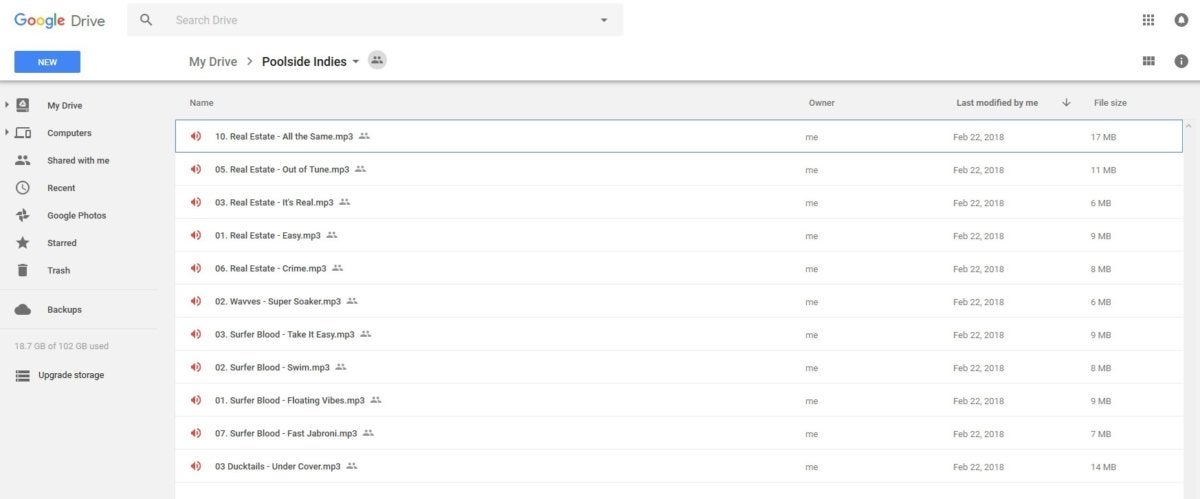Click the audio icon for Super Soaker.mp3
The image size is (1200, 499).
196,301
